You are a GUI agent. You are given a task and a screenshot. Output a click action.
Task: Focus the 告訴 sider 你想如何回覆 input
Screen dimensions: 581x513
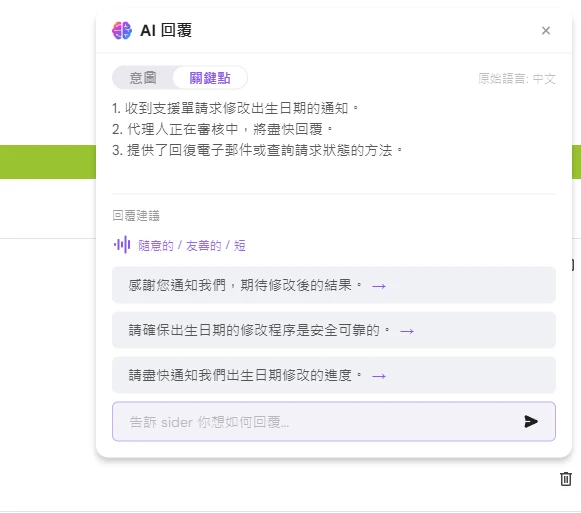pos(319,422)
